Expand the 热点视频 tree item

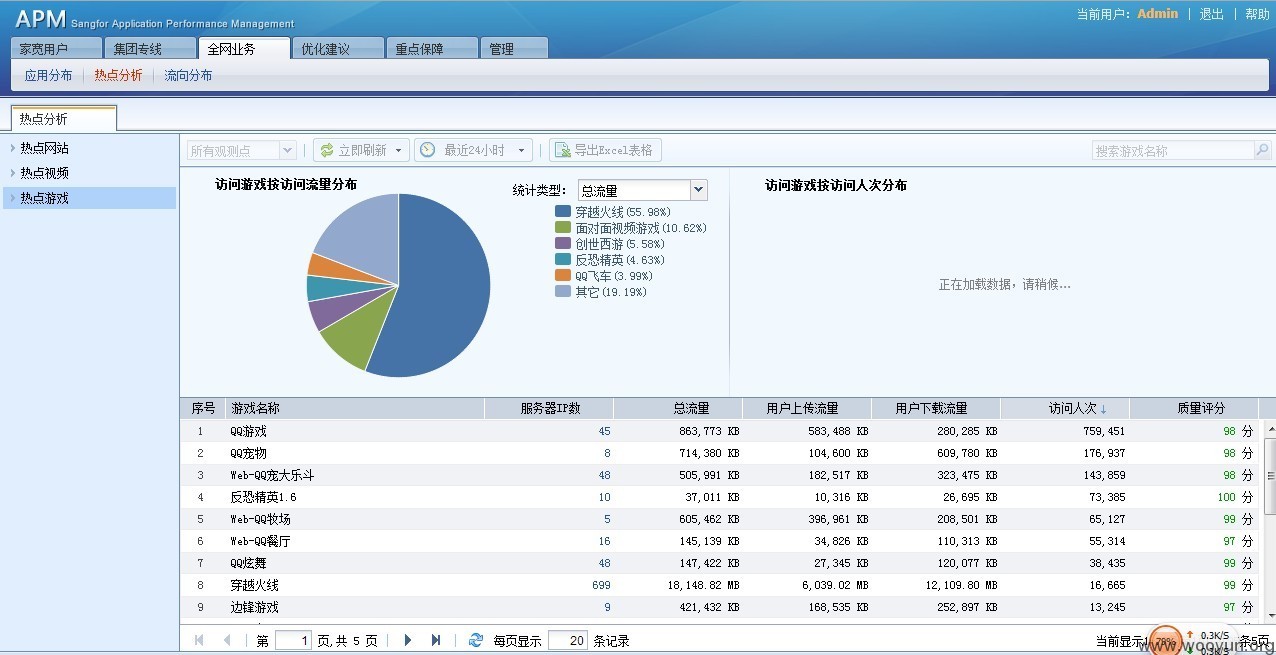click(x=13, y=173)
